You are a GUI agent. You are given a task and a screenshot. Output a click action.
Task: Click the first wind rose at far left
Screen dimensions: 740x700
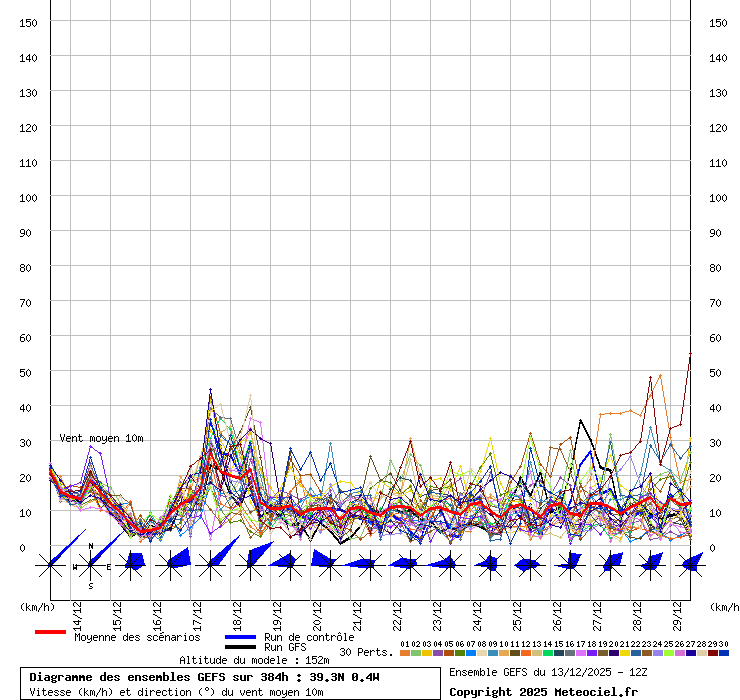tap(51, 566)
